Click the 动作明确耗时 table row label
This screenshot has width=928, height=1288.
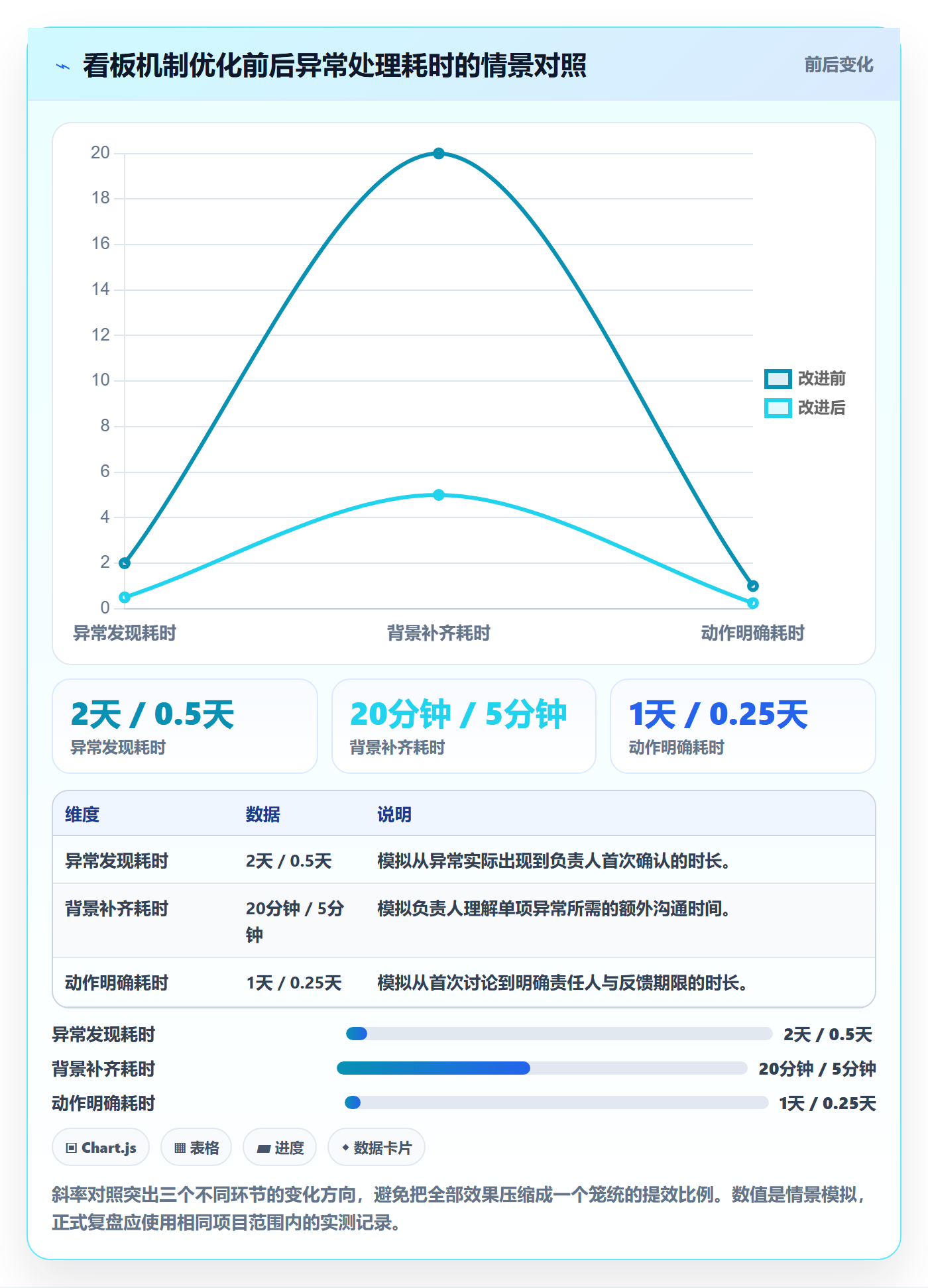(x=117, y=983)
